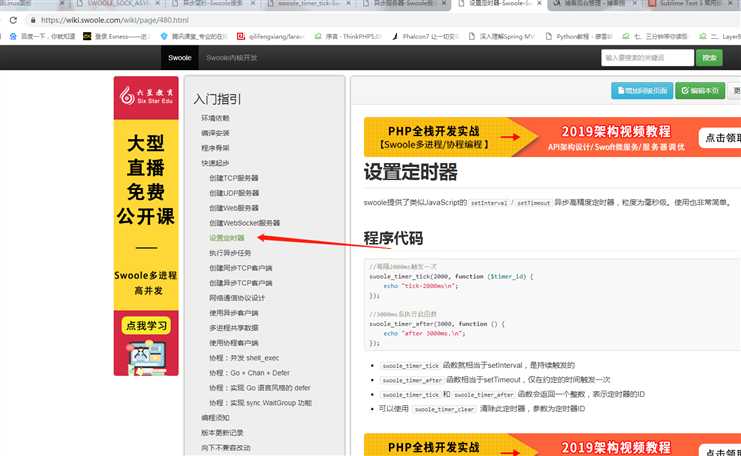The width and height of the screenshot is (741, 456).
Task: Open the ThinkPHP5 bookmark
Action: click(348, 36)
